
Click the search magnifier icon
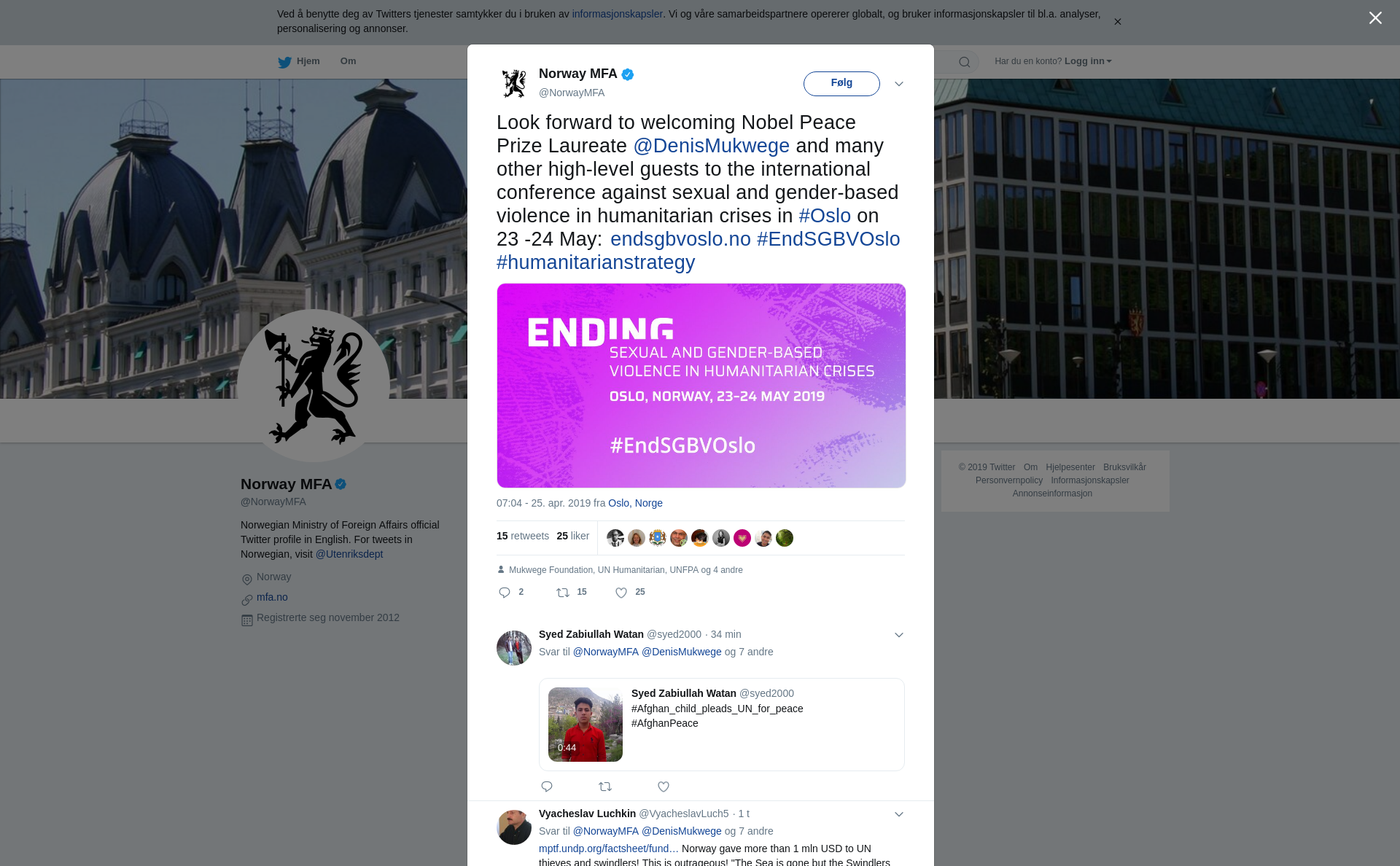[965, 62]
